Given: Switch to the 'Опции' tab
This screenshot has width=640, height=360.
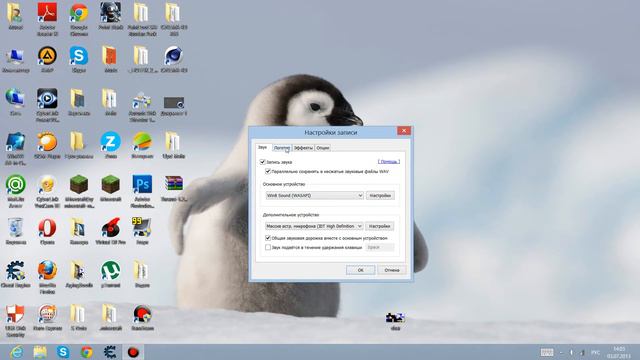Looking at the screenshot, I should coord(323,148).
